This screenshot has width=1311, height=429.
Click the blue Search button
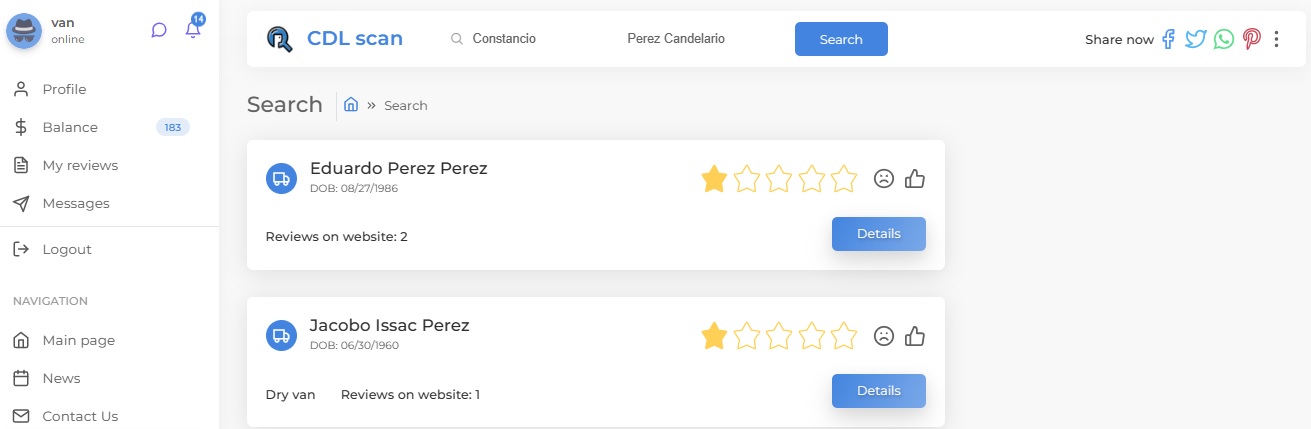(841, 39)
